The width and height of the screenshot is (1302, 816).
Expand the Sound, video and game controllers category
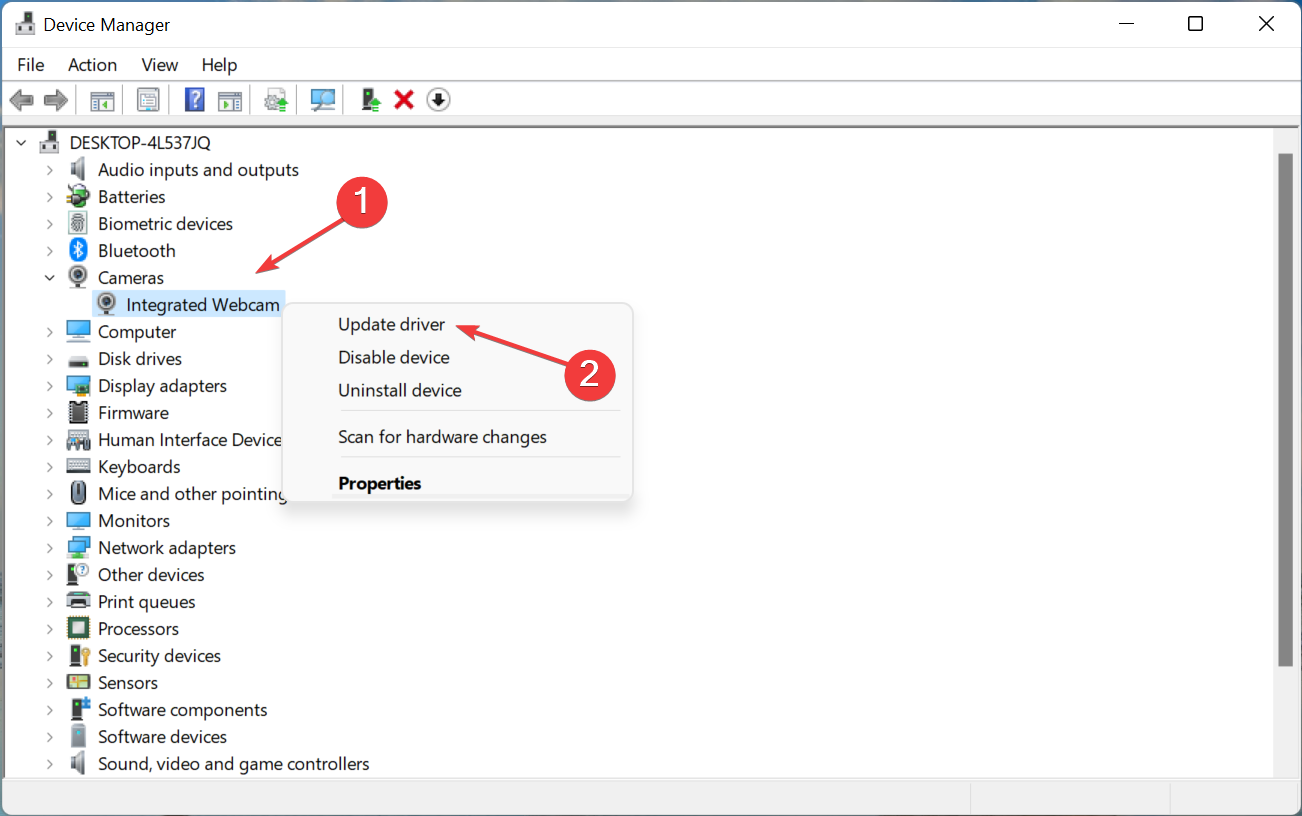50,763
